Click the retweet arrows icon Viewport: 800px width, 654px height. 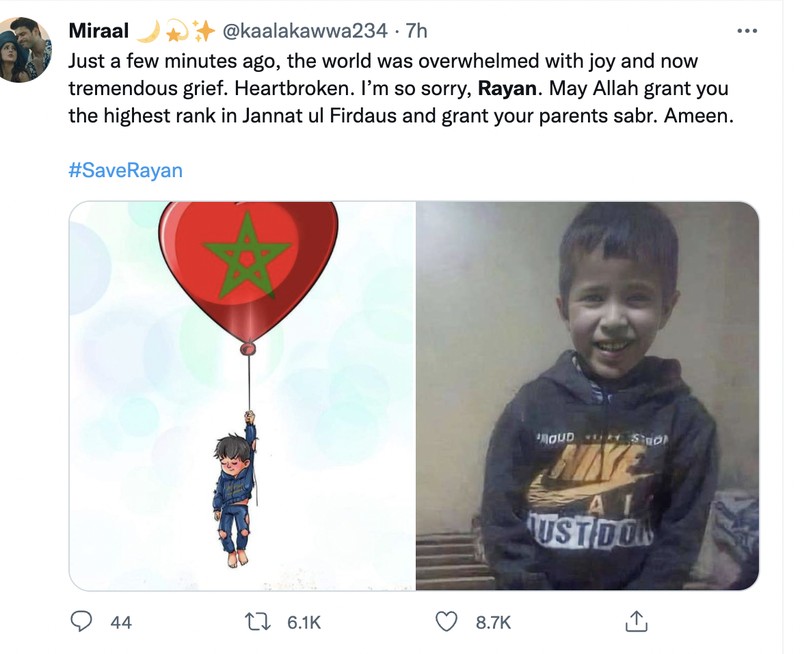262,621
